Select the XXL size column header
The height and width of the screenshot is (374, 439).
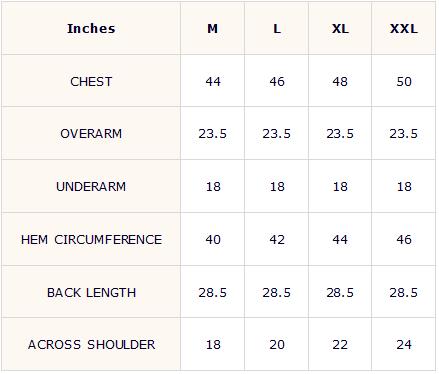[x=404, y=29]
